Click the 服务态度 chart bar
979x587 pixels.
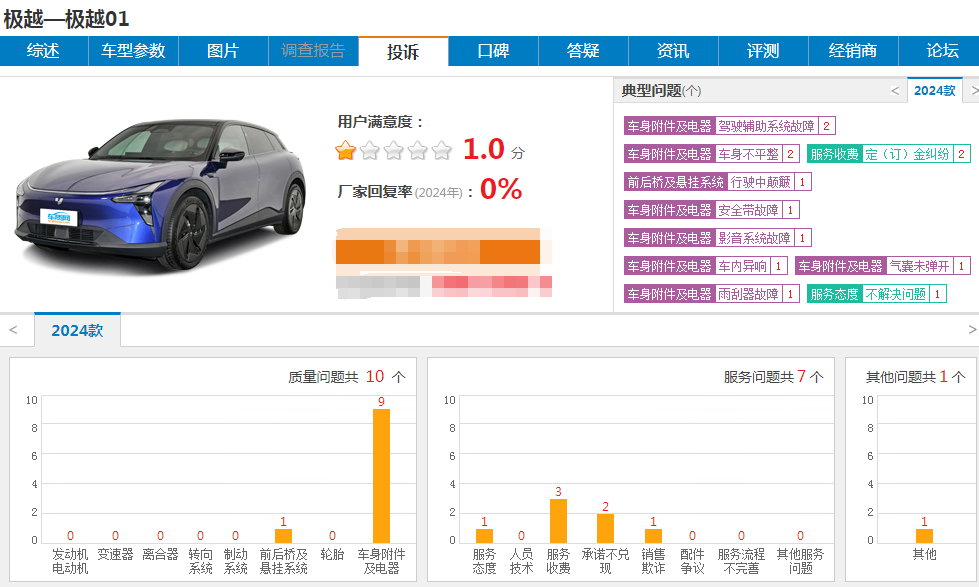(x=485, y=536)
